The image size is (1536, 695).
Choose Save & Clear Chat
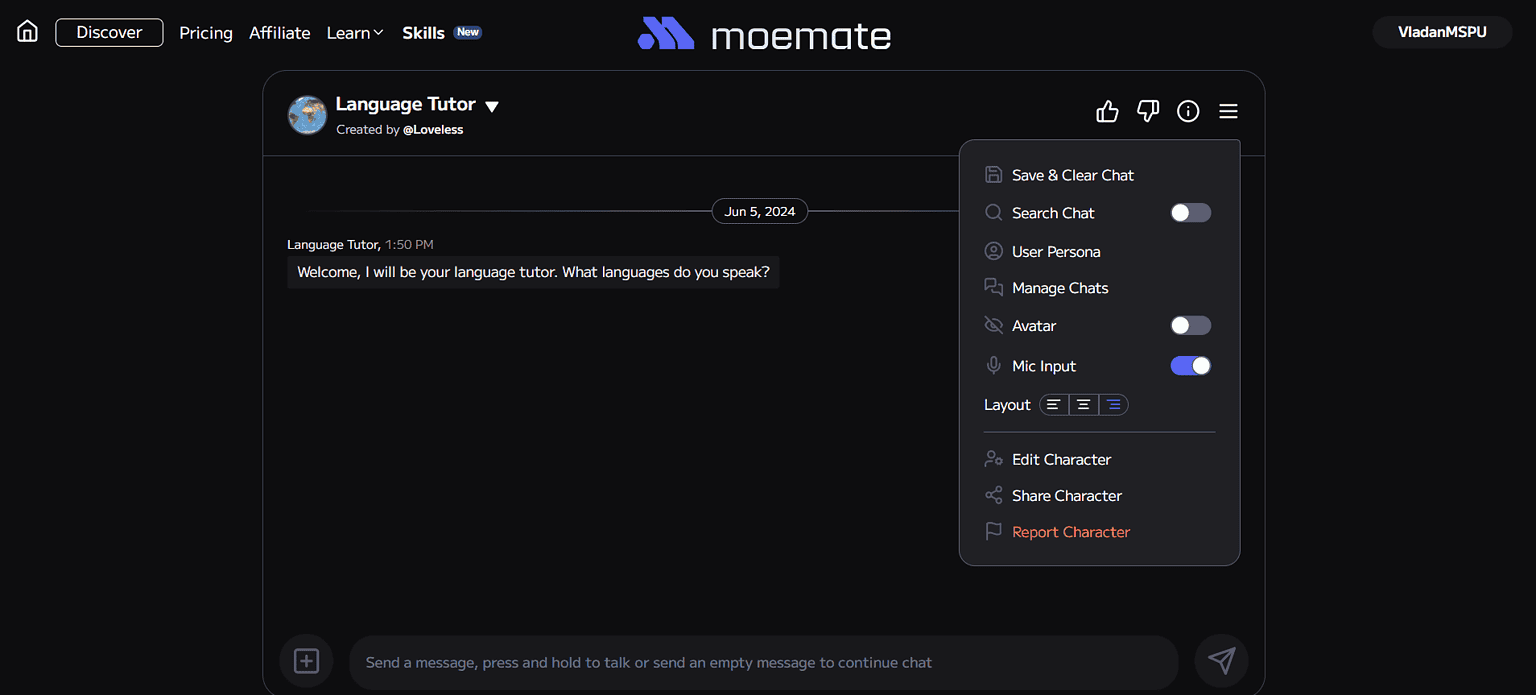[x=1072, y=174]
